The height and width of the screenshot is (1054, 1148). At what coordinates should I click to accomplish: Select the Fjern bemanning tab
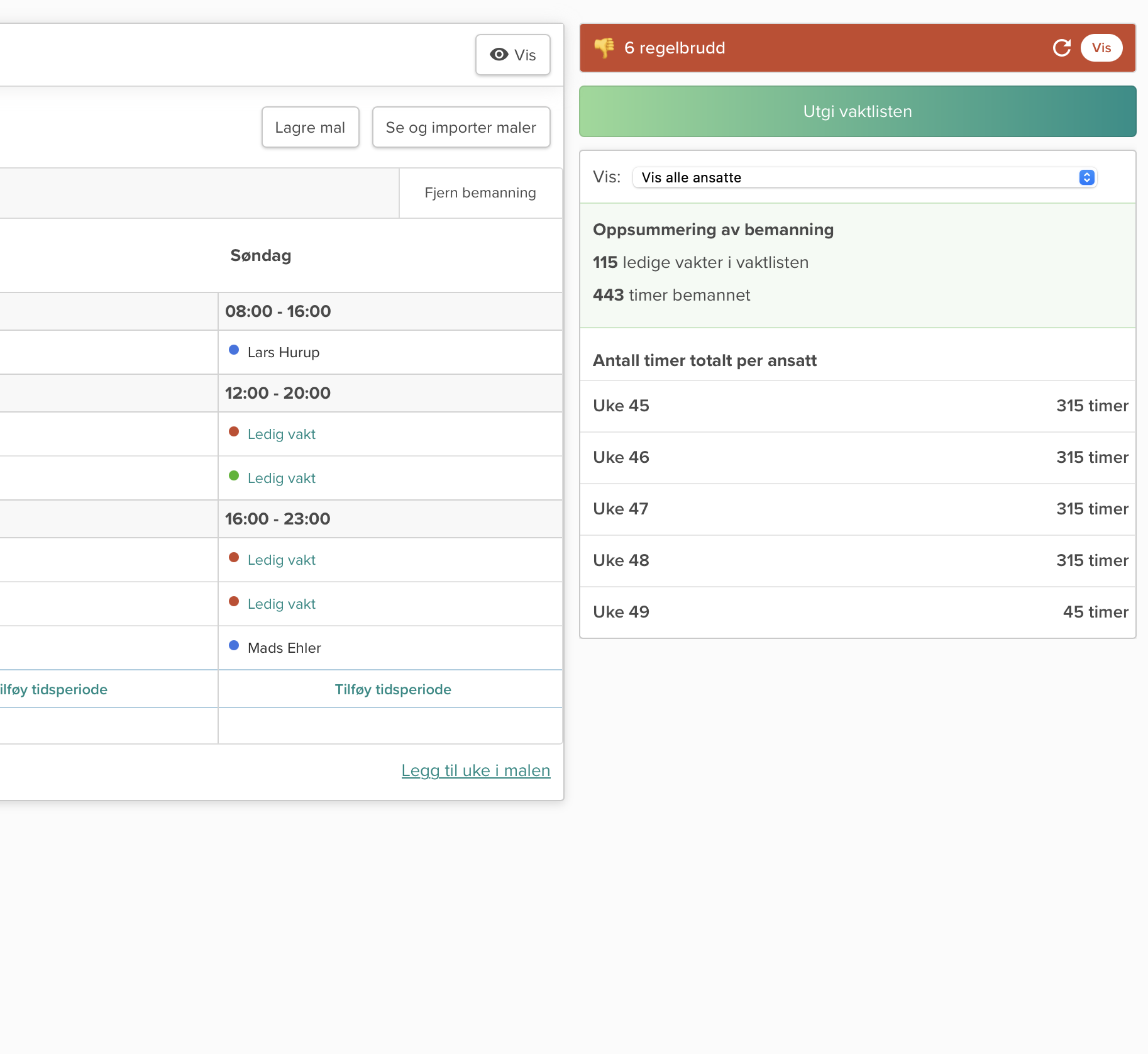coord(480,193)
